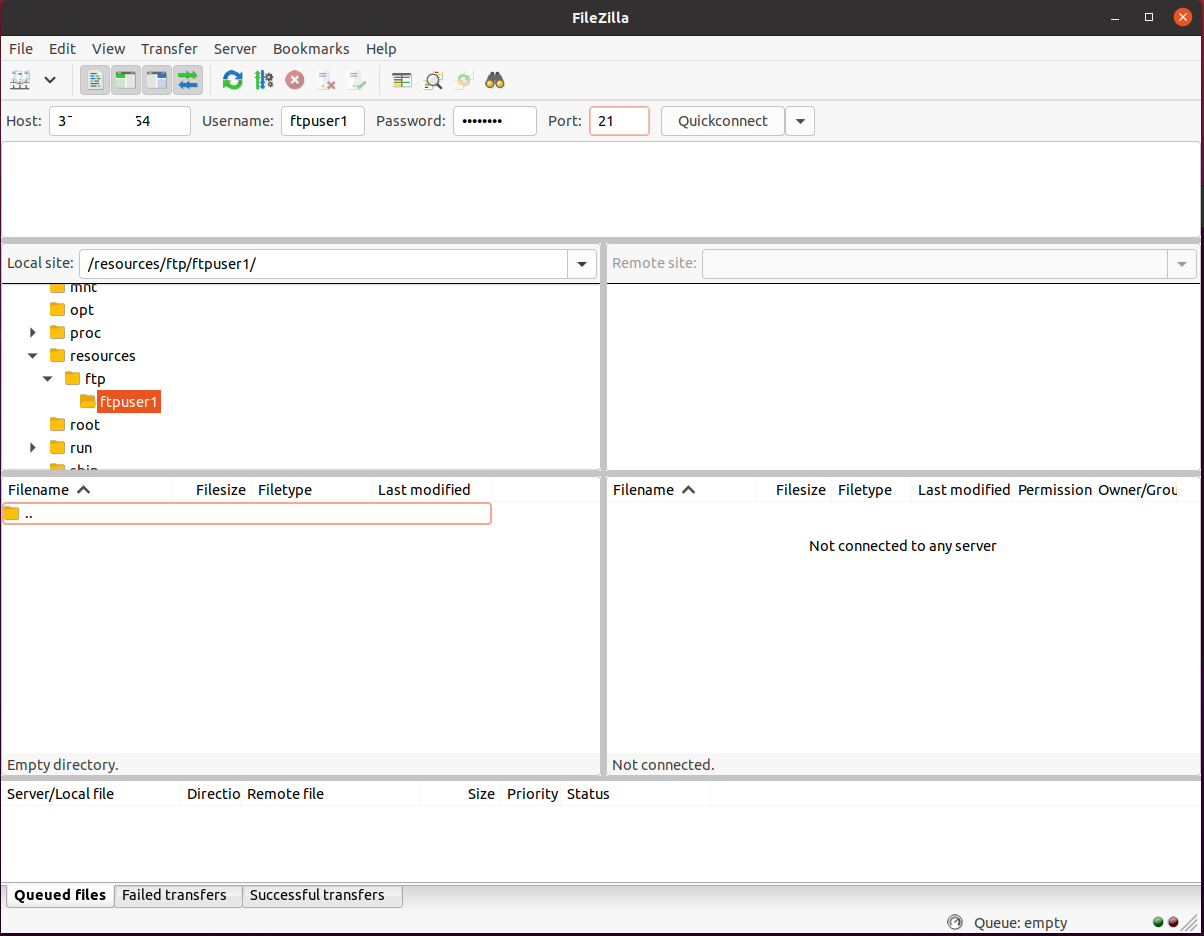1204x936 pixels.
Task: Reconnect to the last server
Action: [357, 80]
